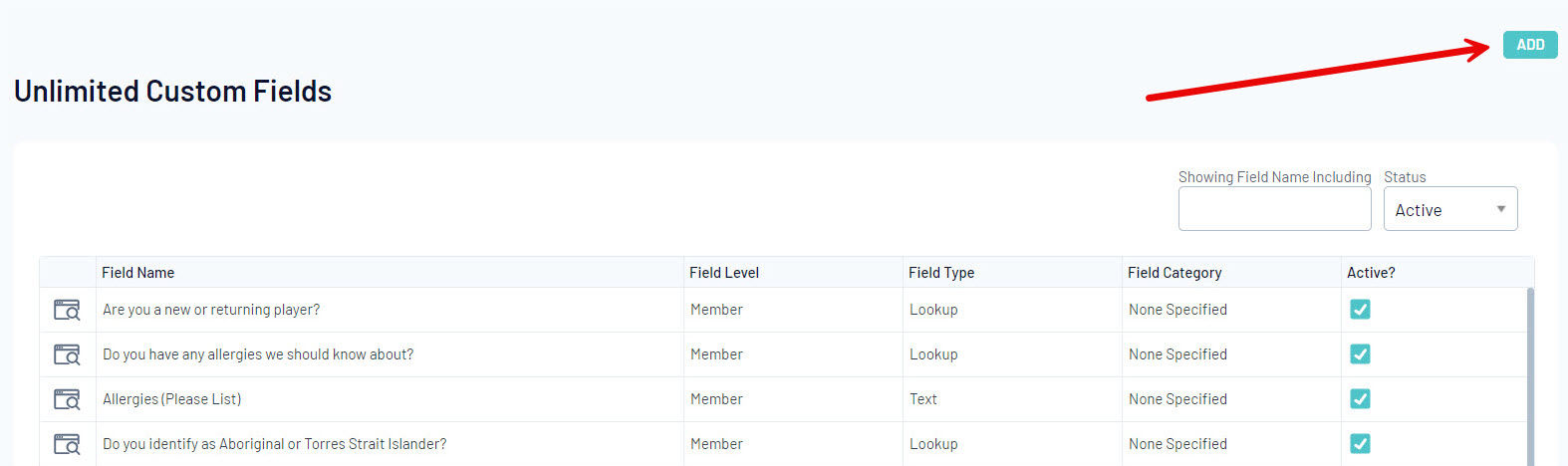Select "Are you a new or returning player?" field
The image size is (1568, 466).
click(x=211, y=310)
